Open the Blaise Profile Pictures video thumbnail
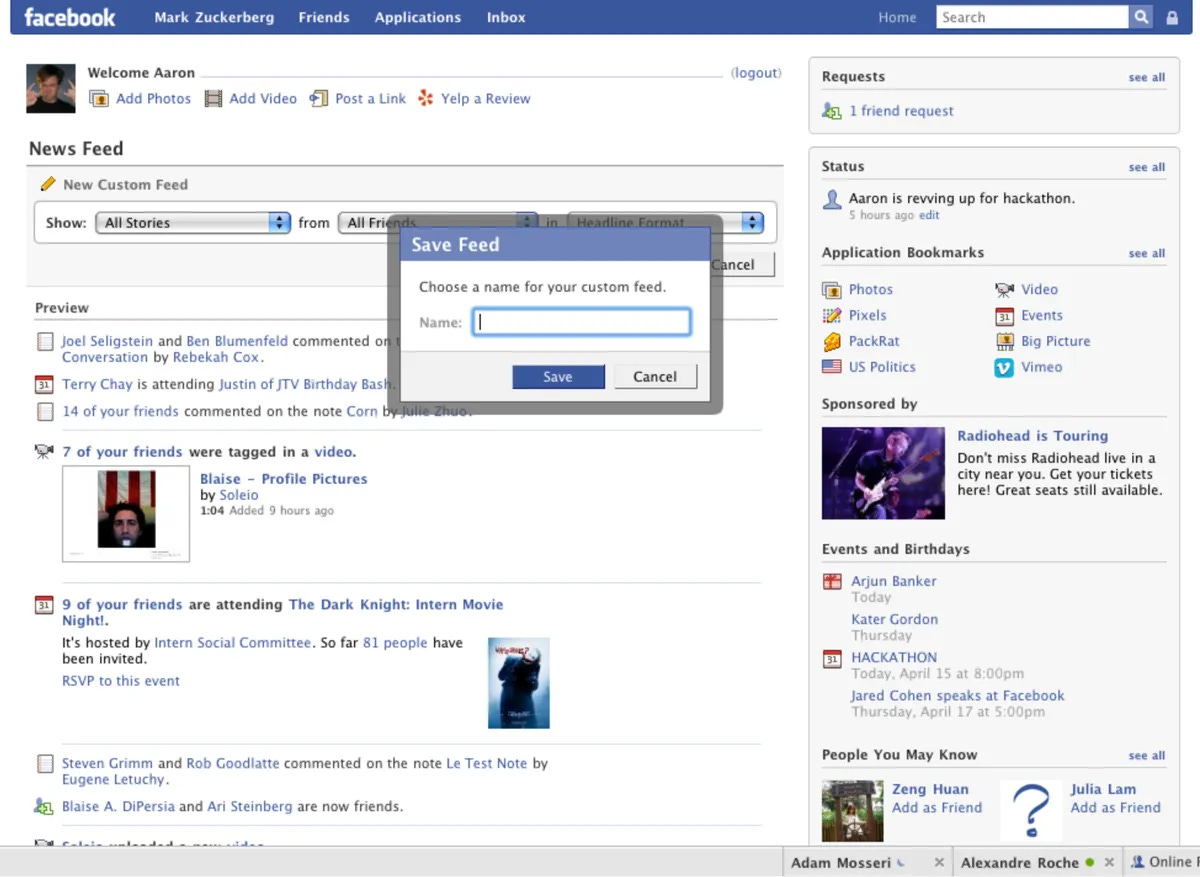The width and height of the screenshot is (1200, 877). point(126,514)
